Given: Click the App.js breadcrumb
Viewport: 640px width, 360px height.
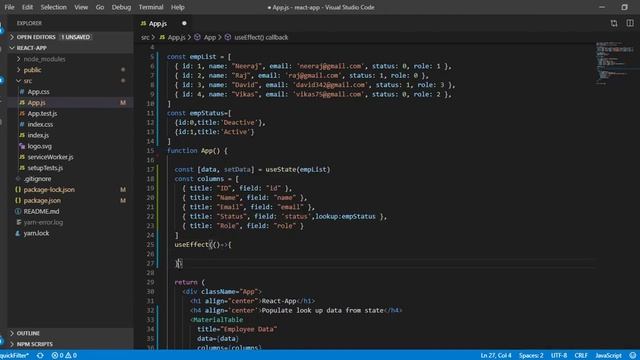Looking at the screenshot, I should (x=177, y=37).
